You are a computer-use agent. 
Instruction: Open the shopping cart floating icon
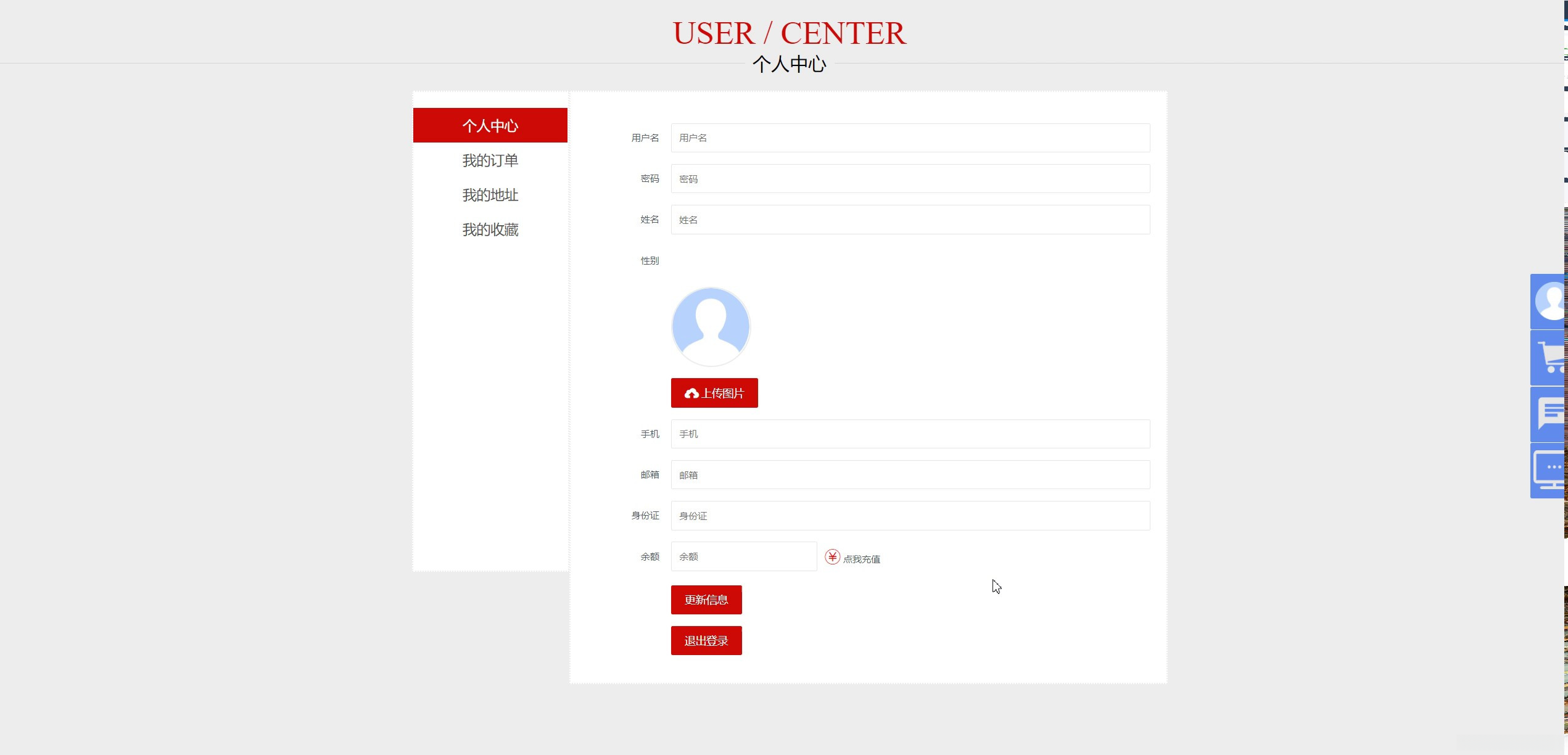pyautogui.click(x=1548, y=358)
